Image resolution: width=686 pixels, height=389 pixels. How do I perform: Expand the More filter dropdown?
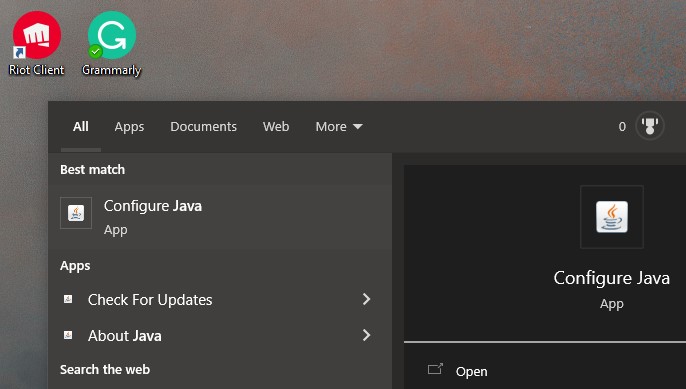339,126
